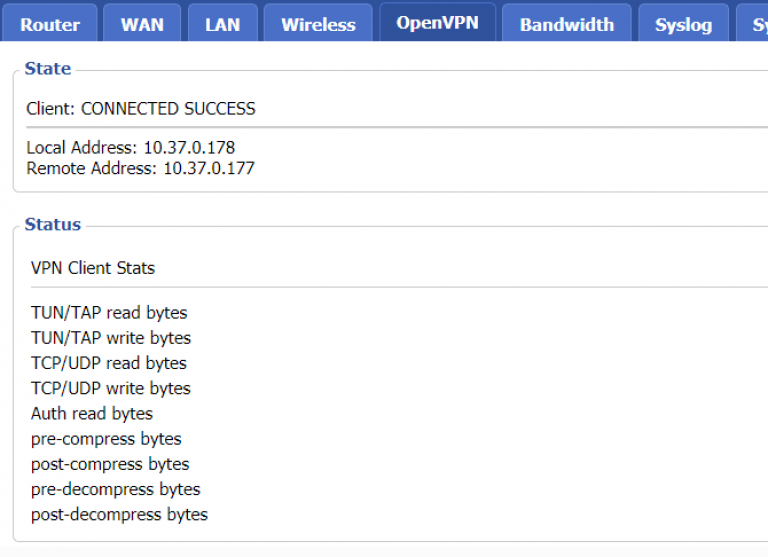The image size is (768, 557).
Task: Click the State section heading
Action: [x=48, y=69]
